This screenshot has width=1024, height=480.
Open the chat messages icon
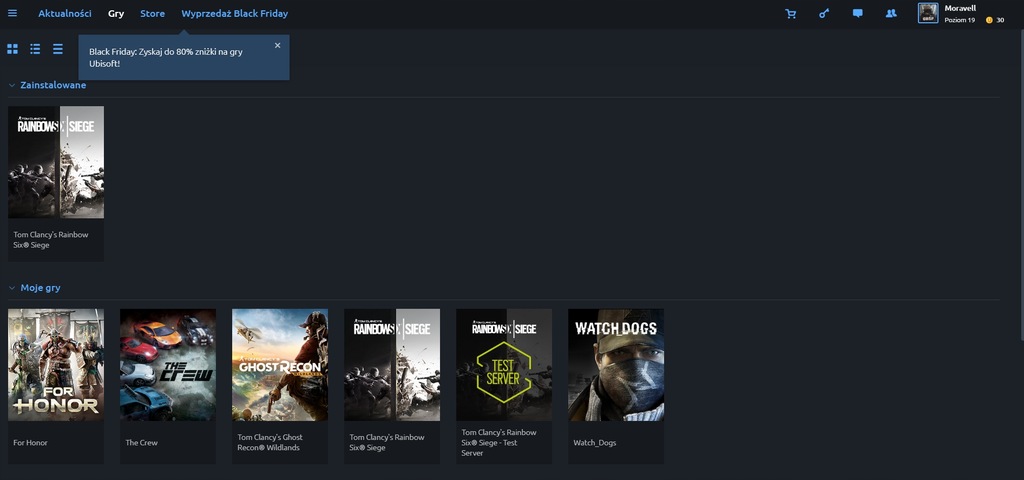[857, 14]
